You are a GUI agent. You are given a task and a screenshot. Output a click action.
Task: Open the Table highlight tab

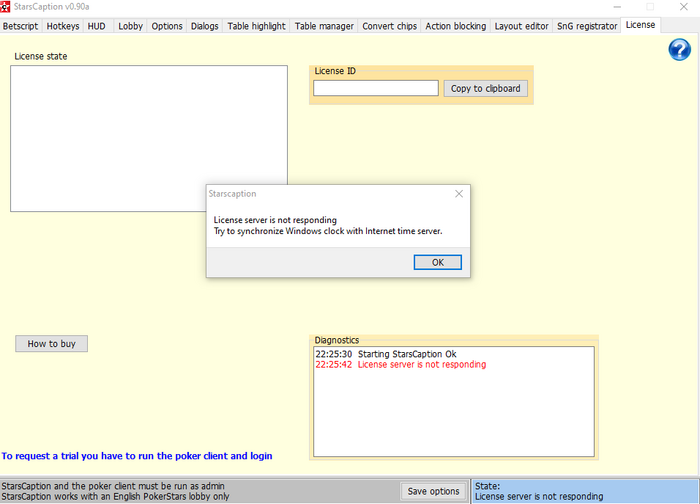click(x=256, y=26)
